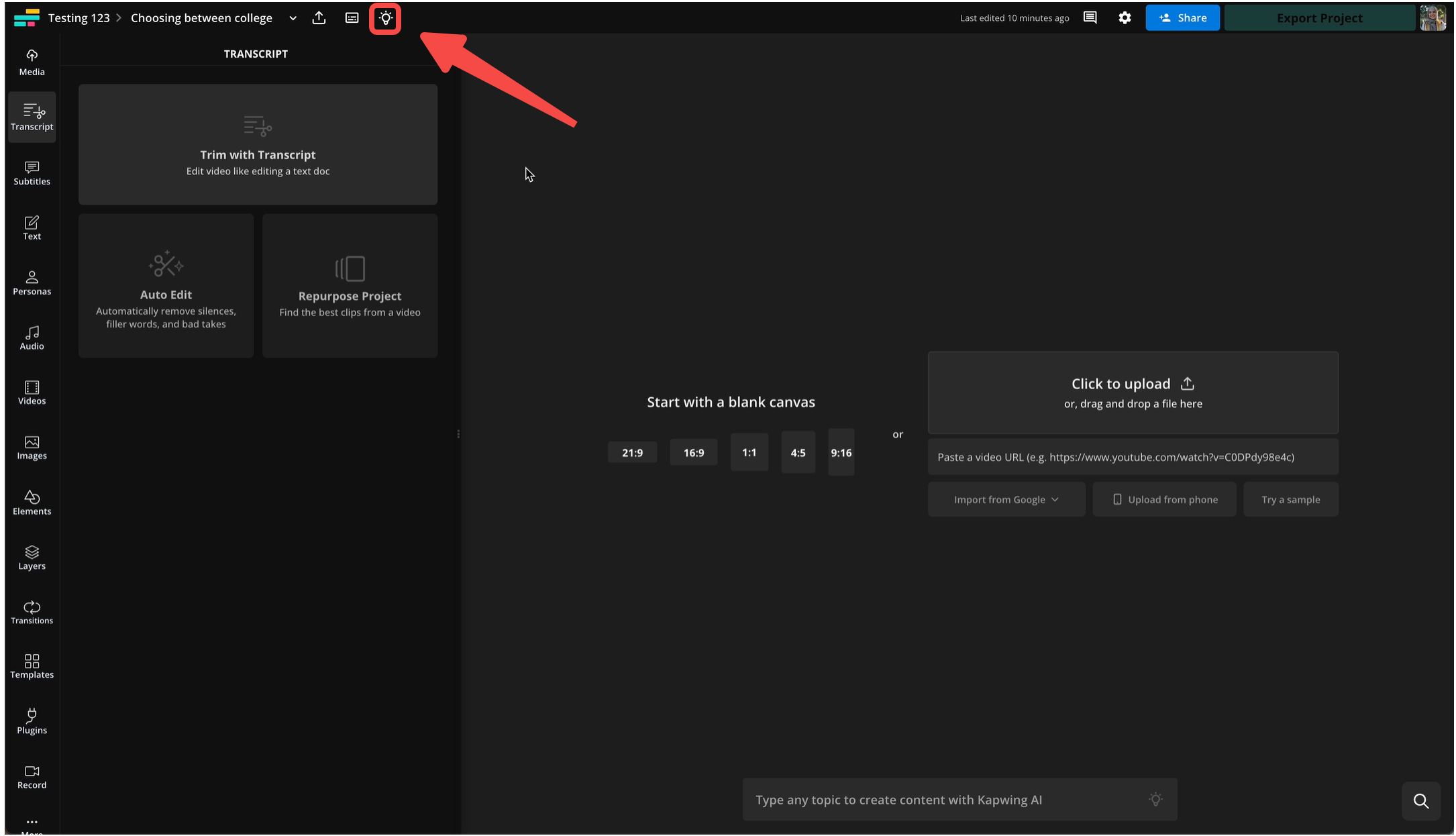Select the Text tool
The width and height of the screenshot is (1456, 836).
32,228
